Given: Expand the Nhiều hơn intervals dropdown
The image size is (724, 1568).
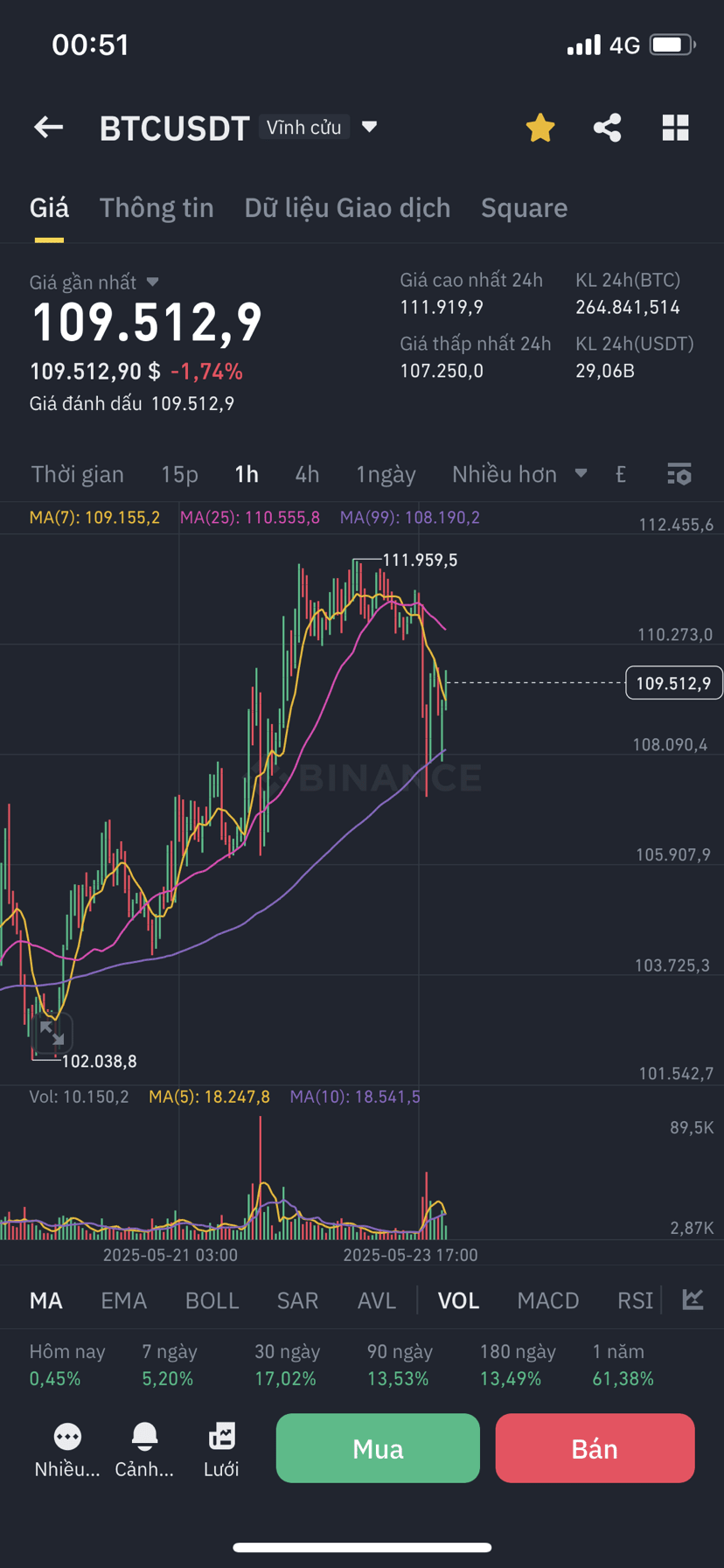Looking at the screenshot, I should click(x=519, y=474).
